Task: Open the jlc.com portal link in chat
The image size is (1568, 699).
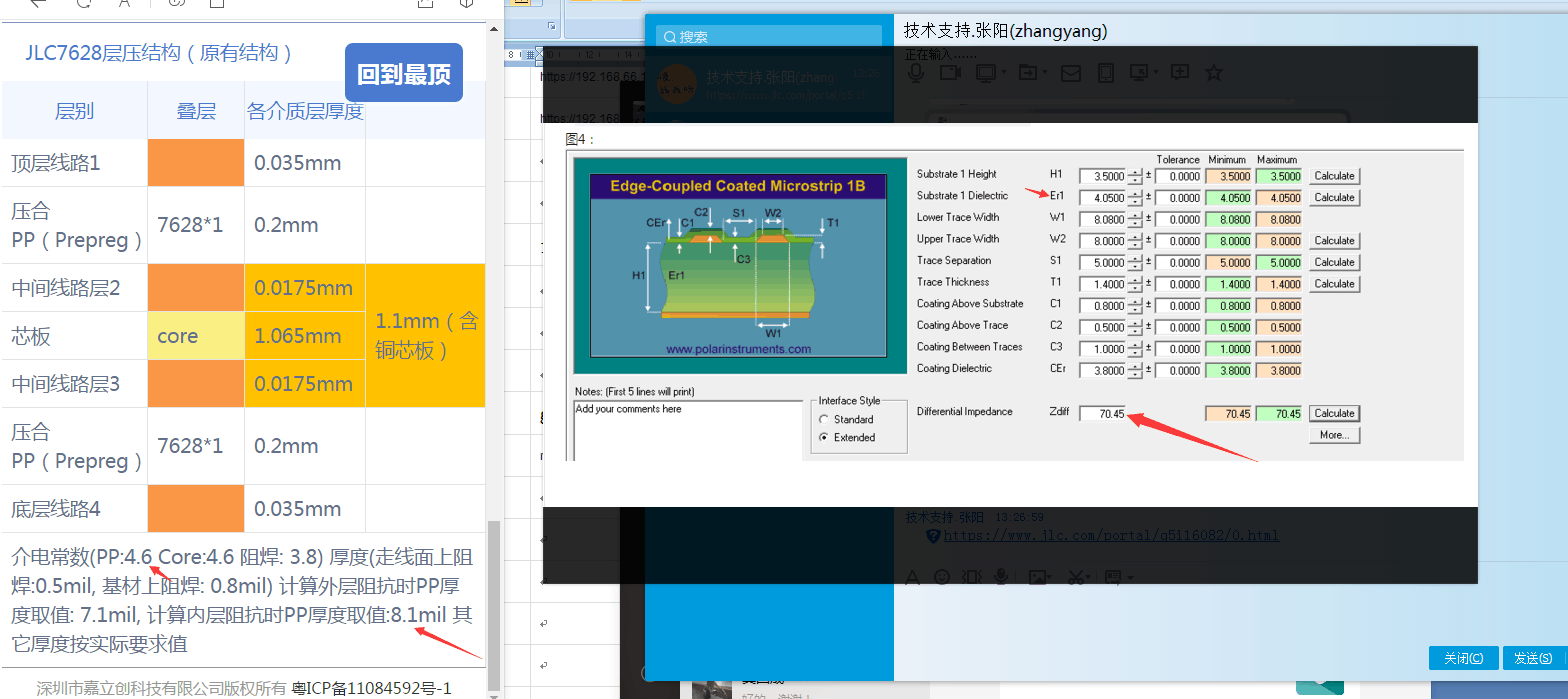Action: [1110, 535]
